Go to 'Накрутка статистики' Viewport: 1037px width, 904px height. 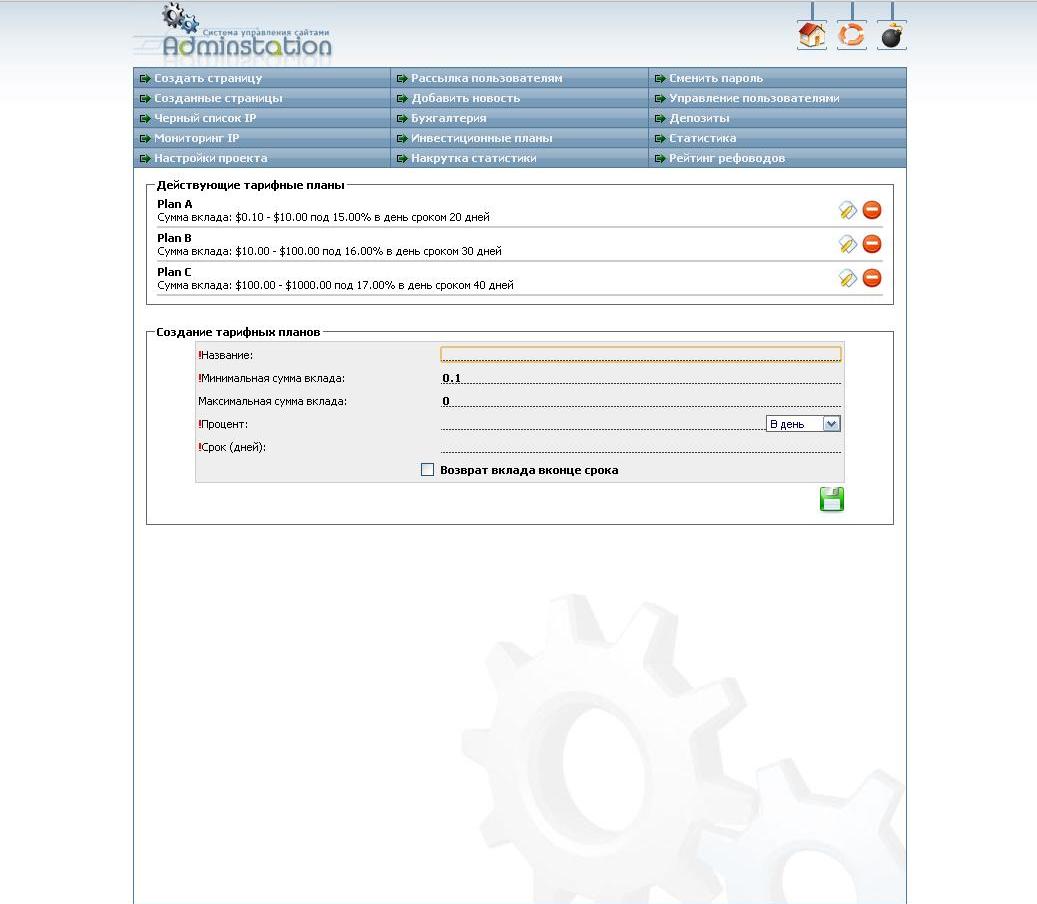pyautogui.click(x=519, y=157)
